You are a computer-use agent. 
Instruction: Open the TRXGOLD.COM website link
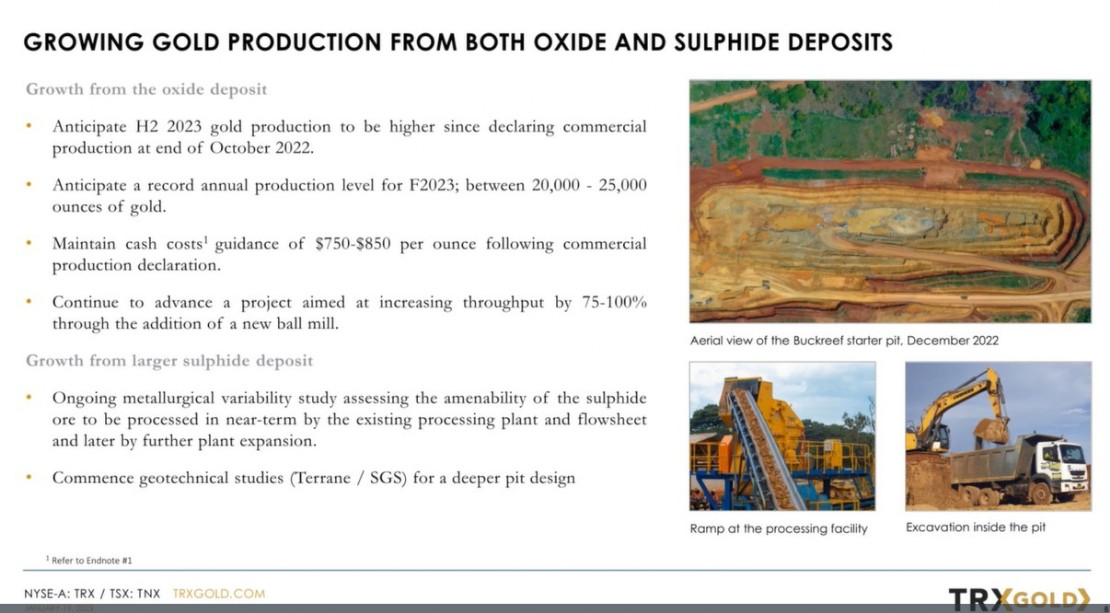click(x=219, y=594)
